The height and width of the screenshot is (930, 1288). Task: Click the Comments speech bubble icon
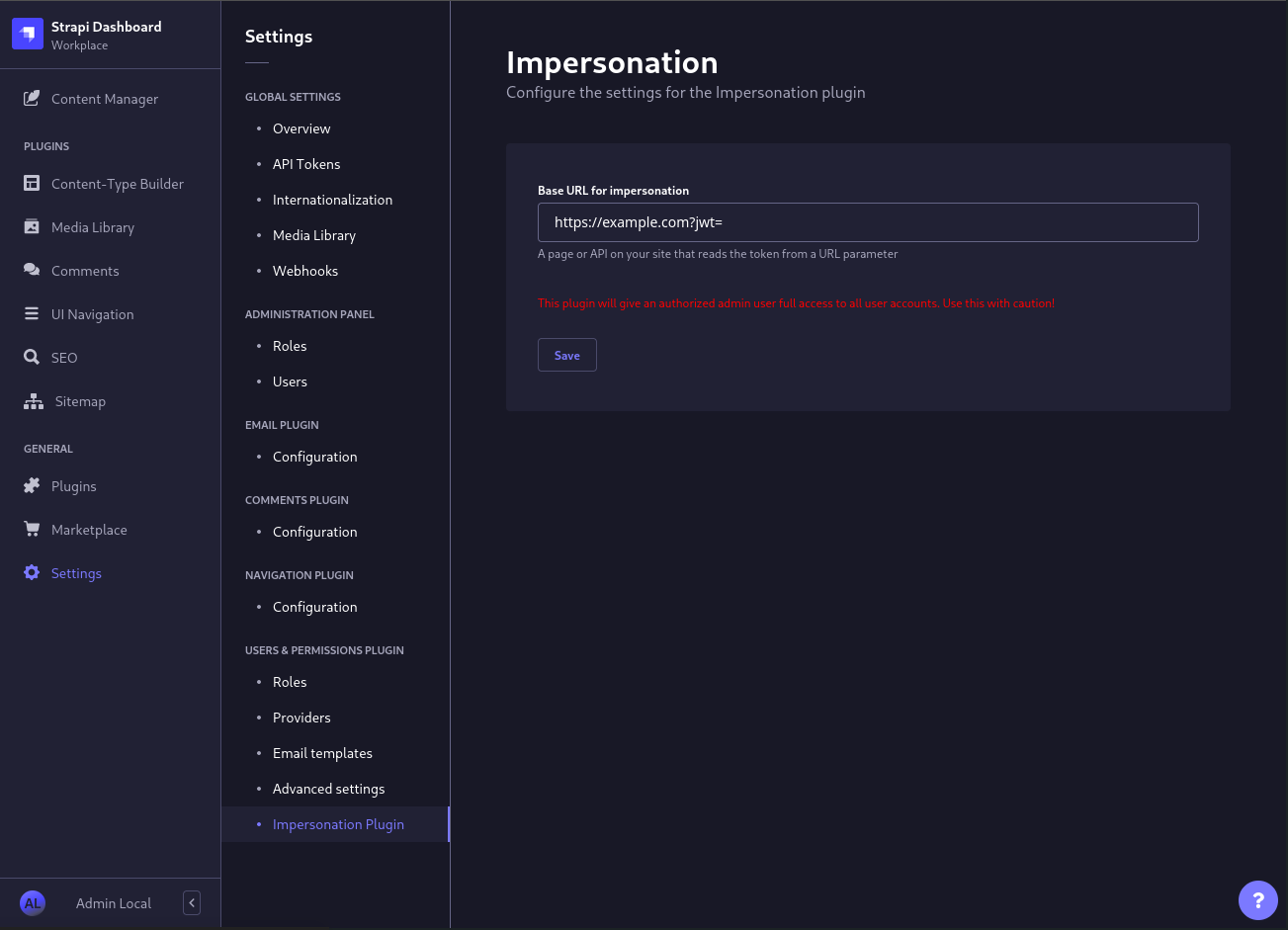(x=32, y=271)
